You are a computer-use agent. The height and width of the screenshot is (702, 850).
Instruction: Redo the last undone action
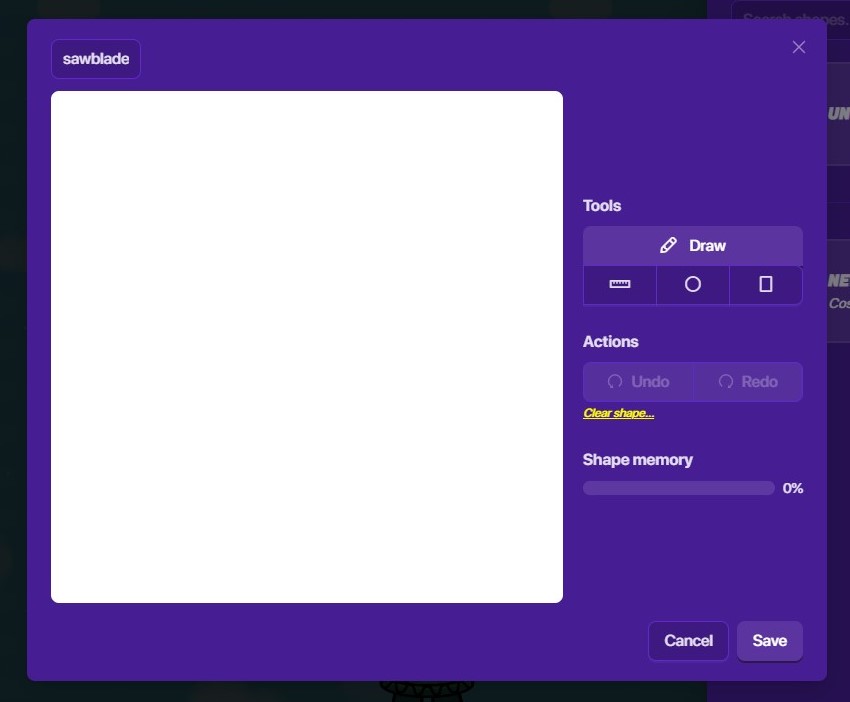pos(748,382)
